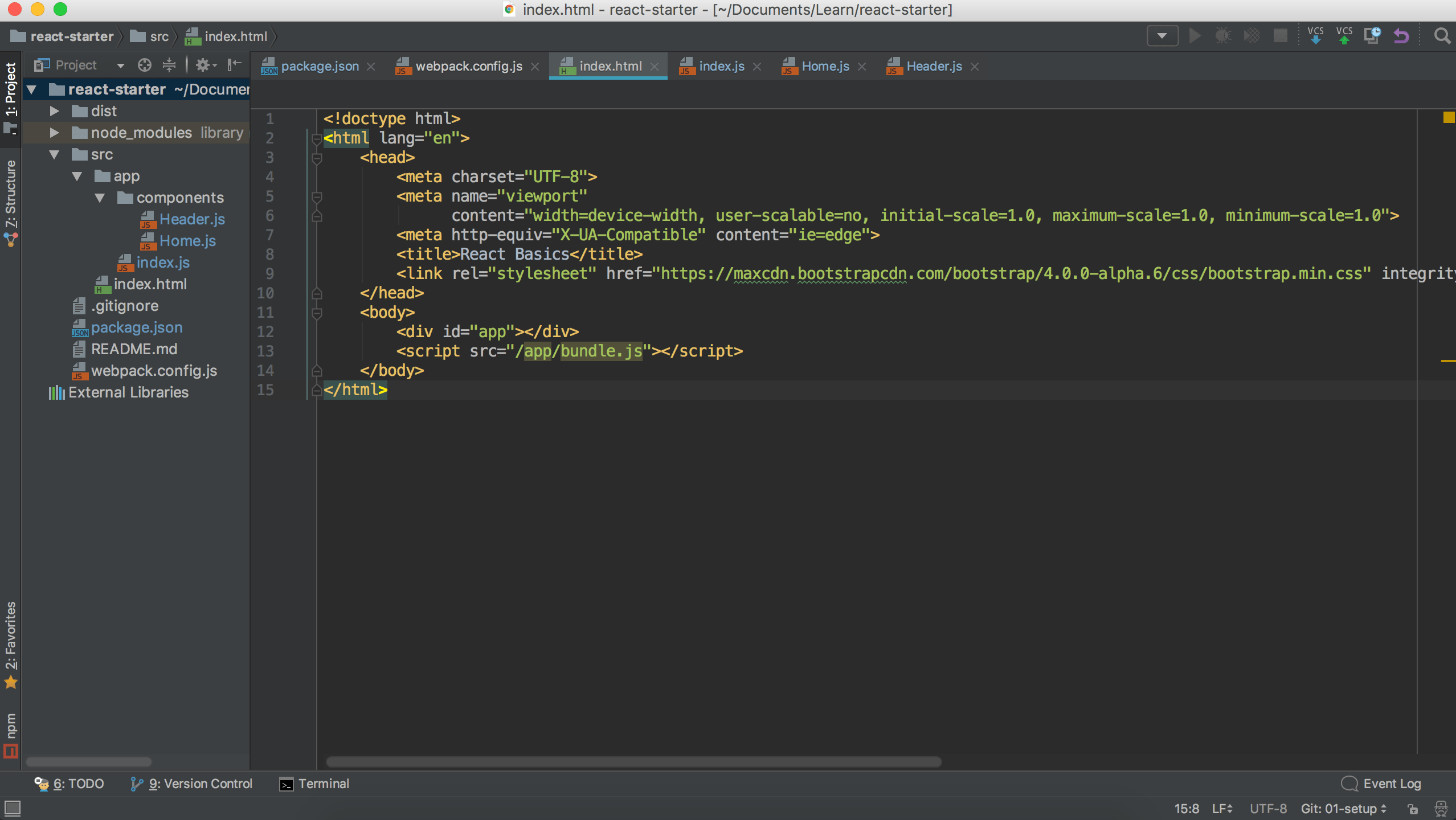
Task: Open Show History icon in toolbar
Action: pyautogui.click(x=1372, y=36)
